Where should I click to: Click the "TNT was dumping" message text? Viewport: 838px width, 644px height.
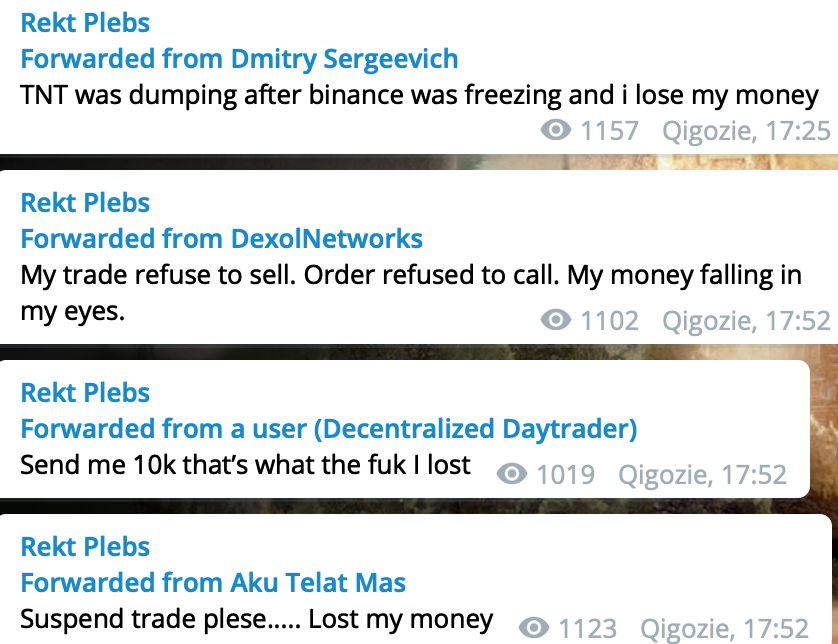point(419,95)
